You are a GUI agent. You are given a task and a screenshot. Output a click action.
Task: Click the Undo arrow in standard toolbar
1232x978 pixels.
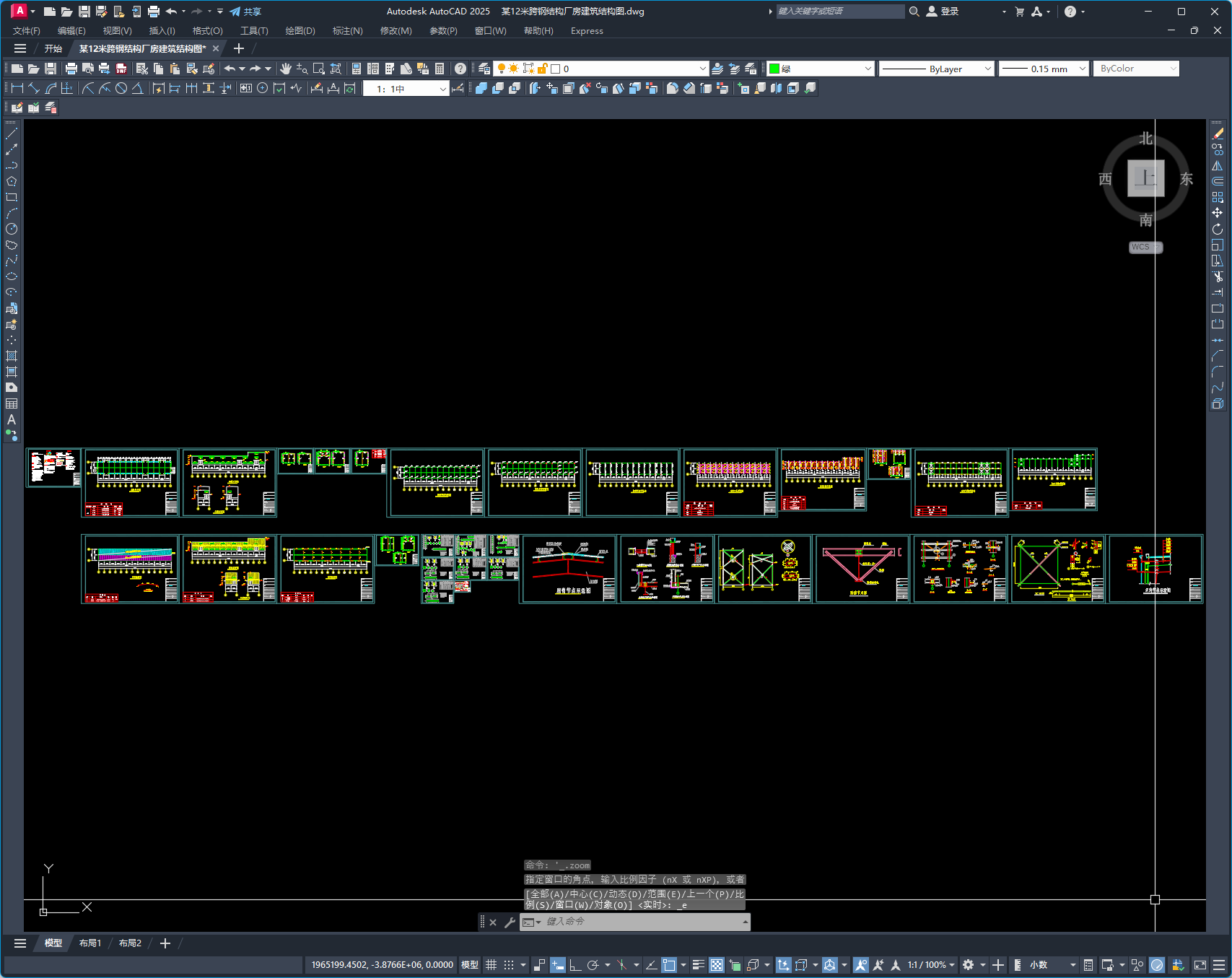click(x=230, y=69)
